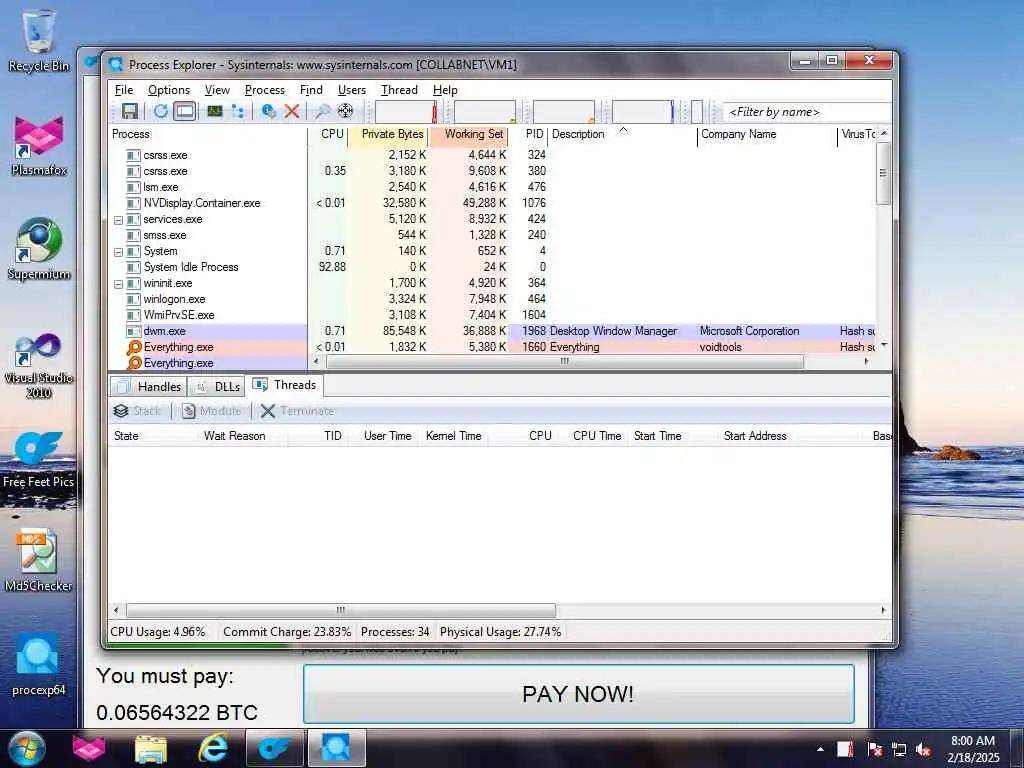The height and width of the screenshot is (768, 1024).
Task: Select the winlogon.exe process
Action: (492, 299)
